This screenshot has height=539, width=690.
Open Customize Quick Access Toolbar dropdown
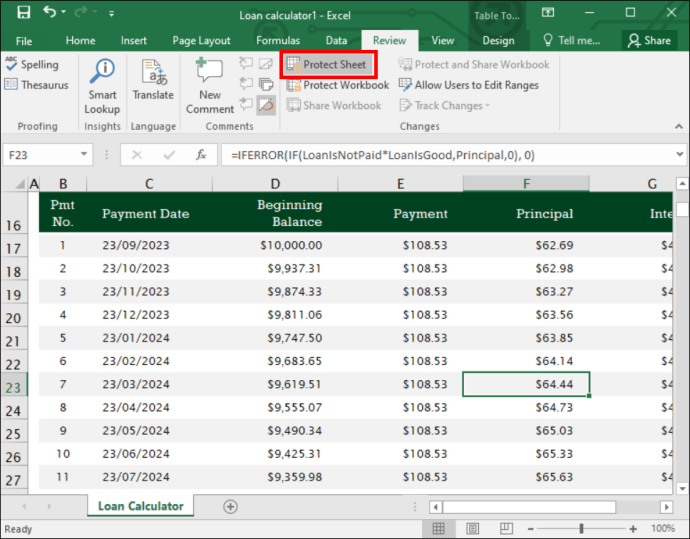[x=111, y=14]
